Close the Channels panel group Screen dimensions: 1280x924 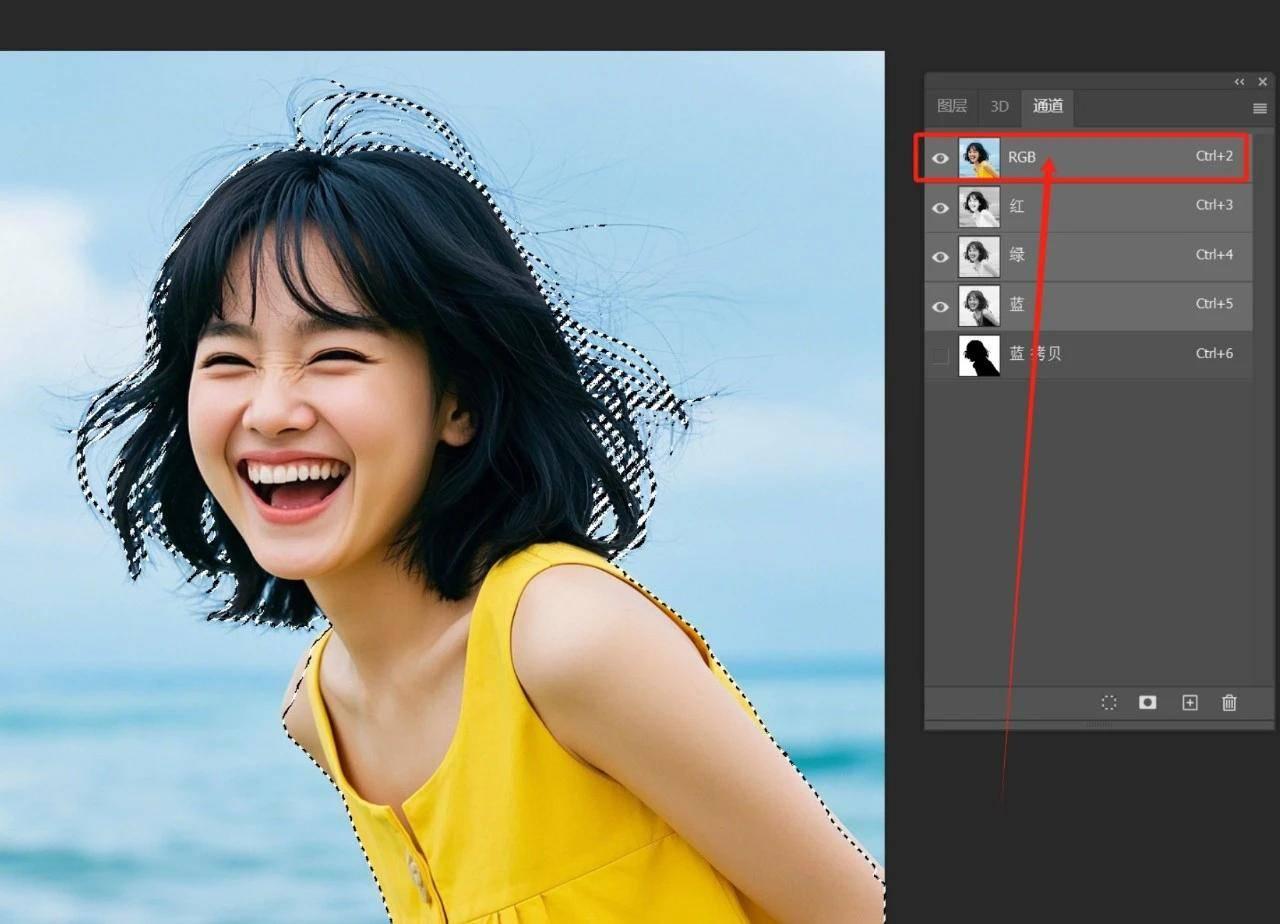point(1262,82)
